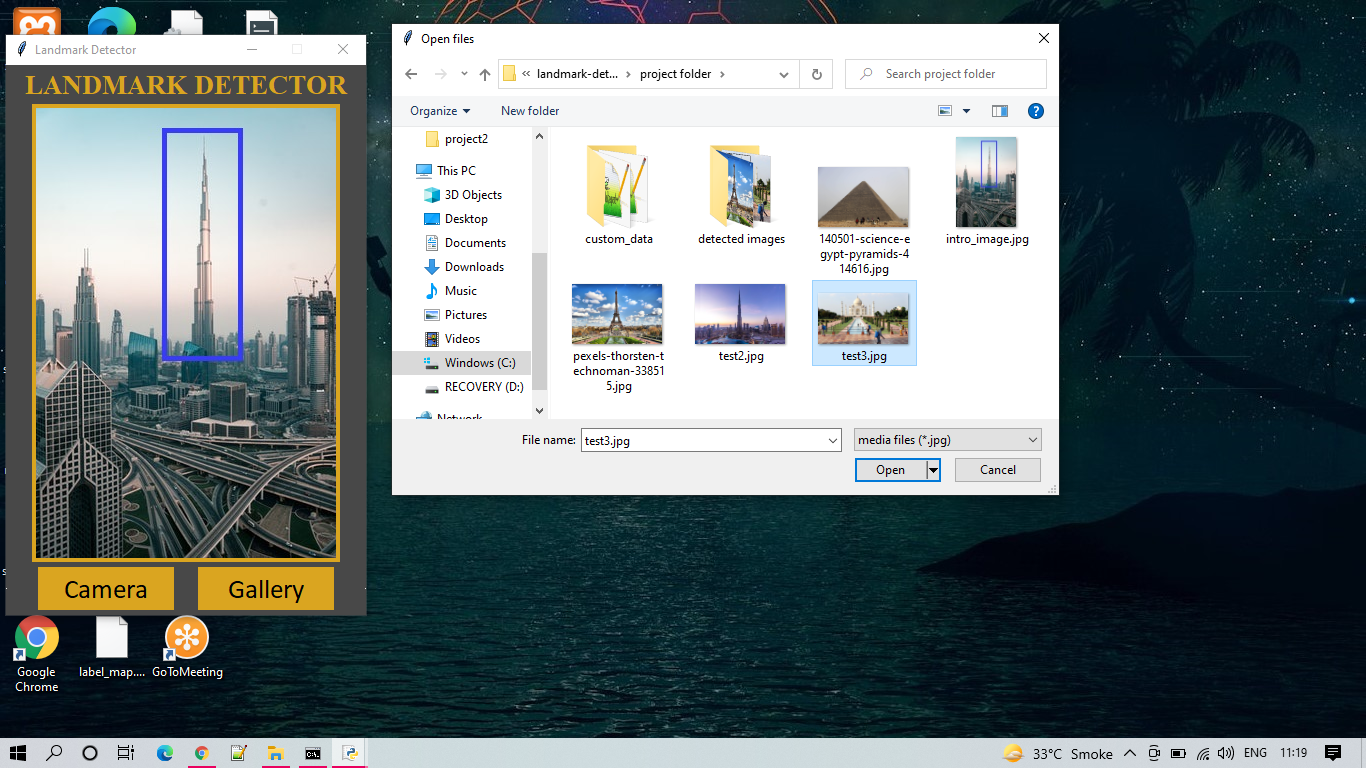This screenshot has width=1366, height=768.
Task: Open File Explorer from the taskbar
Action: (276, 753)
